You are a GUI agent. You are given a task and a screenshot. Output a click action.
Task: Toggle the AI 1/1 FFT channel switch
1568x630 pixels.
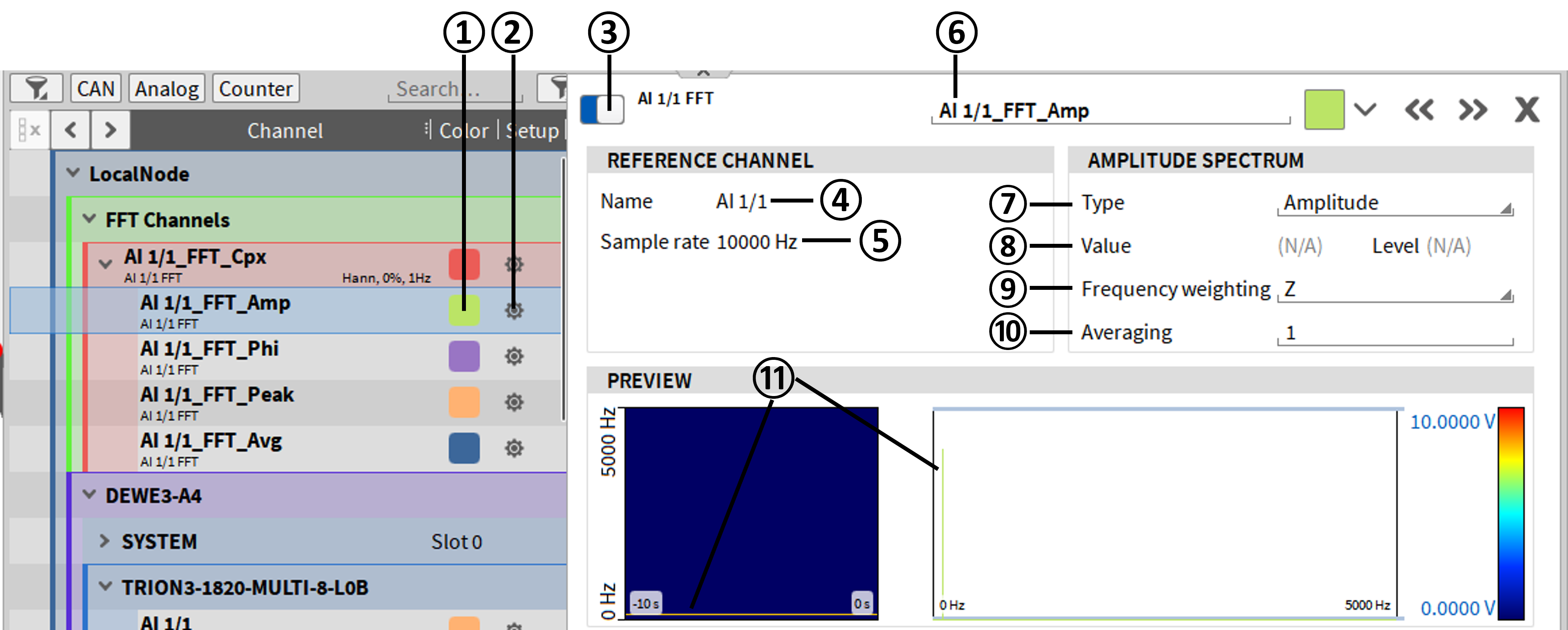point(602,110)
